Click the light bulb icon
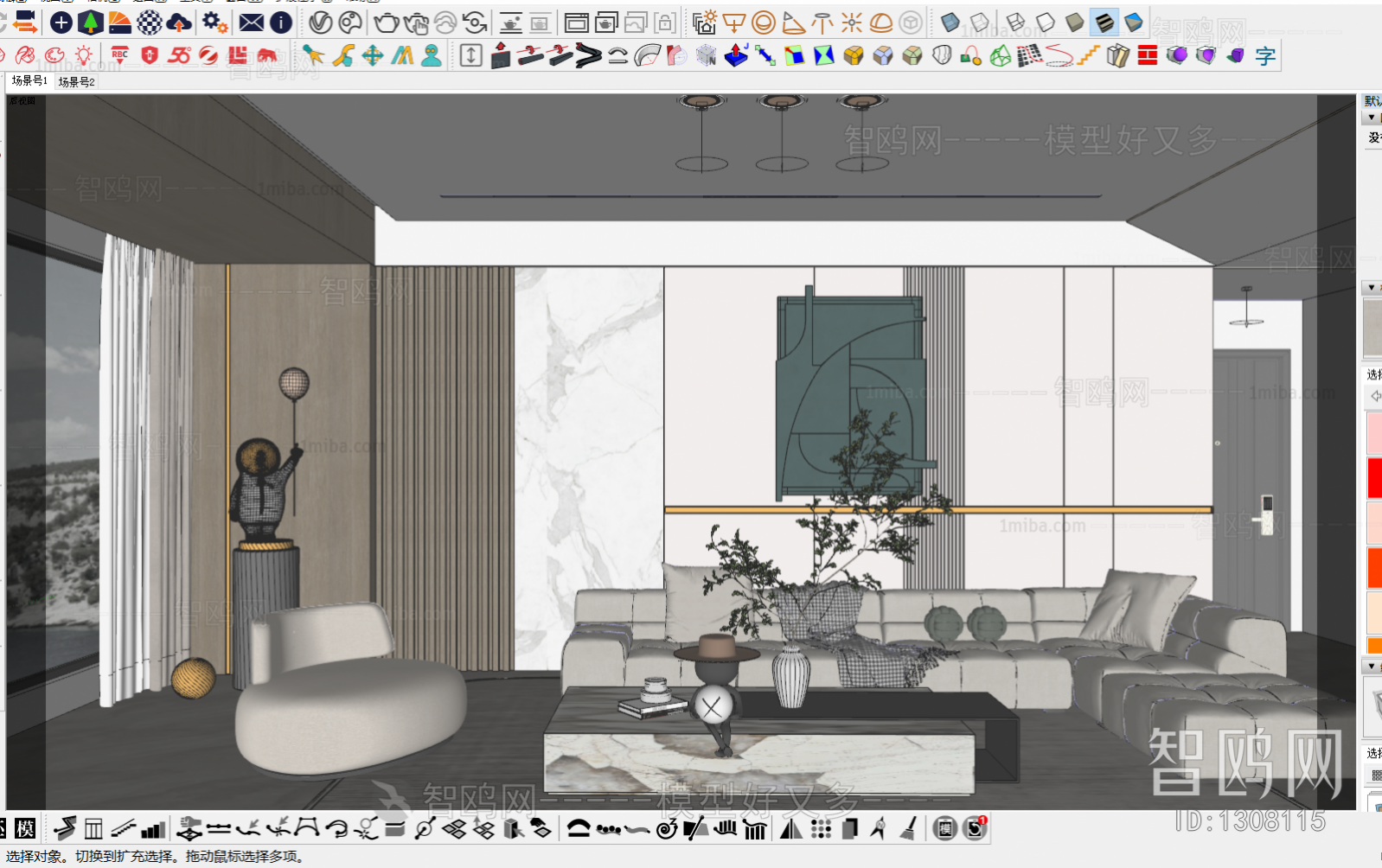Viewport: 1382px width, 868px height. pos(84,55)
